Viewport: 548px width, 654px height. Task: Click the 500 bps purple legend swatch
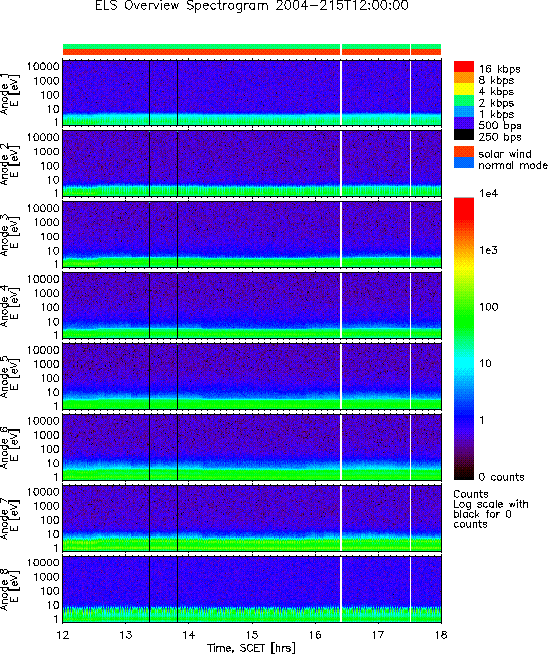click(464, 123)
